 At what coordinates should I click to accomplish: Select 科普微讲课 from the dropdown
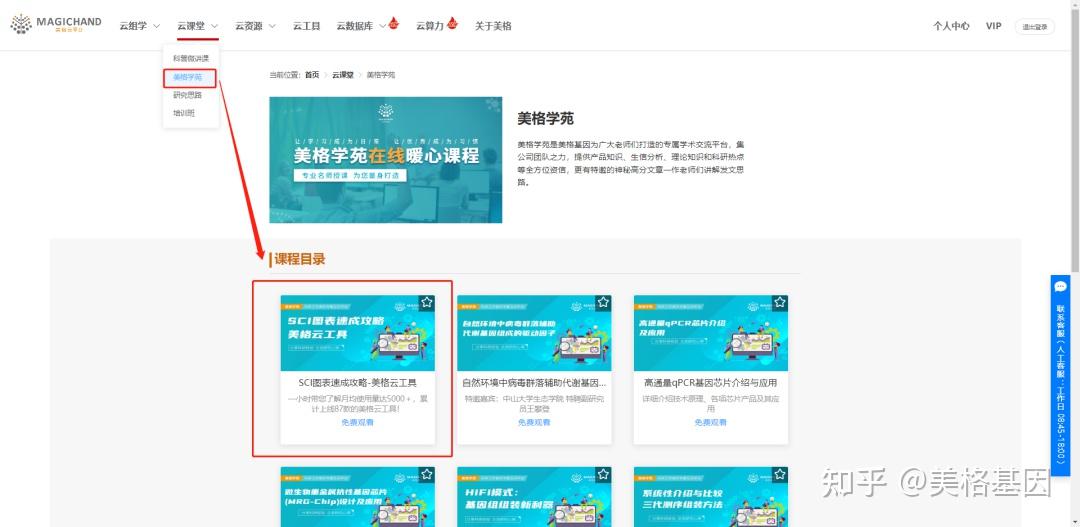point(191,59)
